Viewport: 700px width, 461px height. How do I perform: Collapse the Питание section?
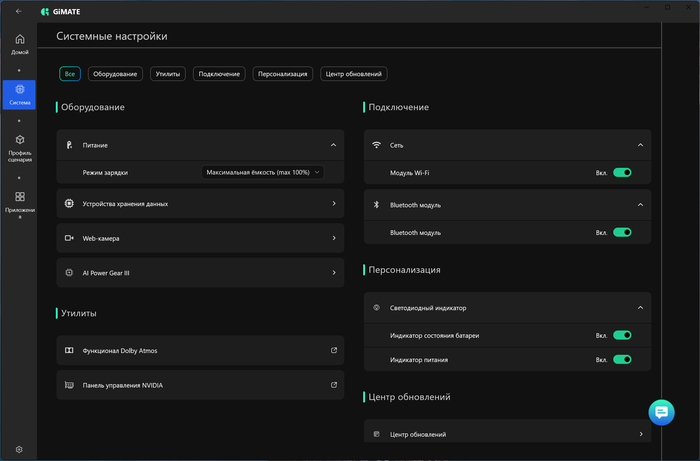(333, 145)
